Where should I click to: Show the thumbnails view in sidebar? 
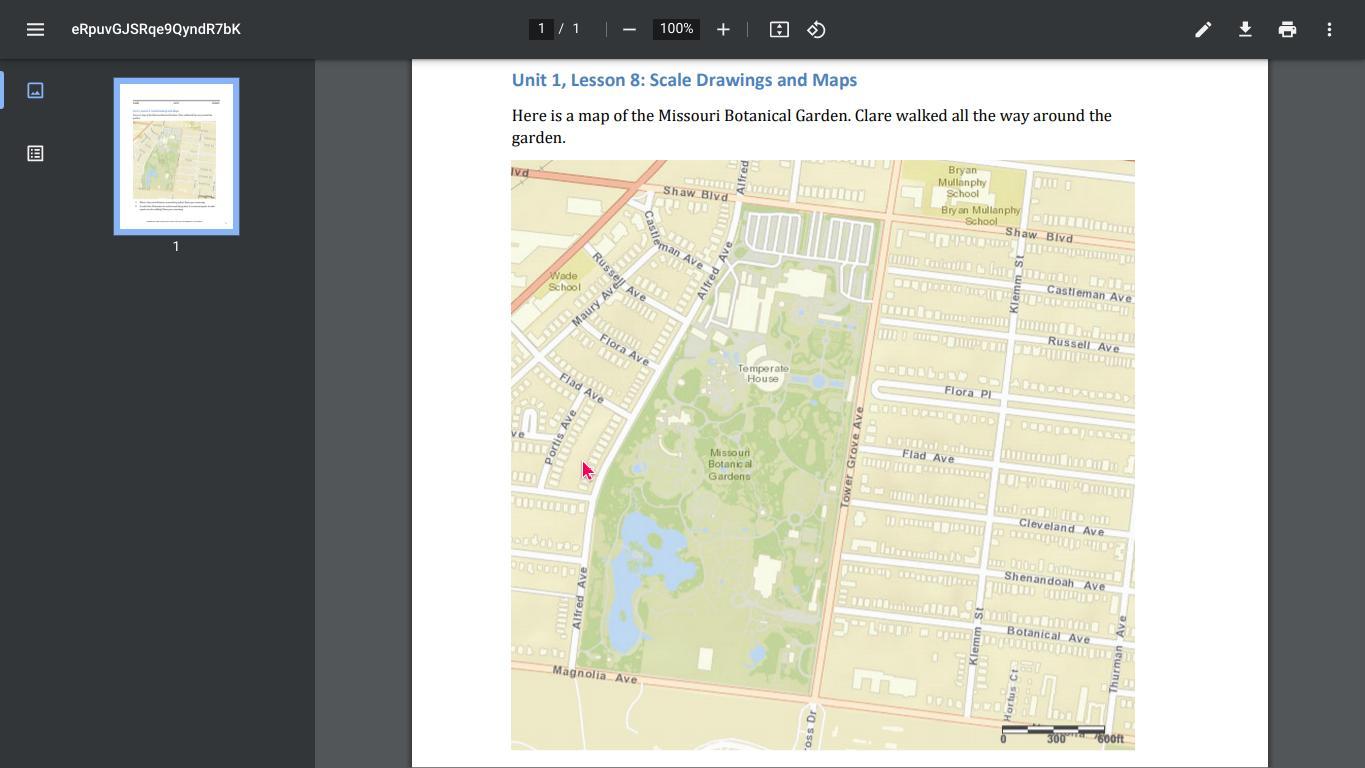[35, 90]
